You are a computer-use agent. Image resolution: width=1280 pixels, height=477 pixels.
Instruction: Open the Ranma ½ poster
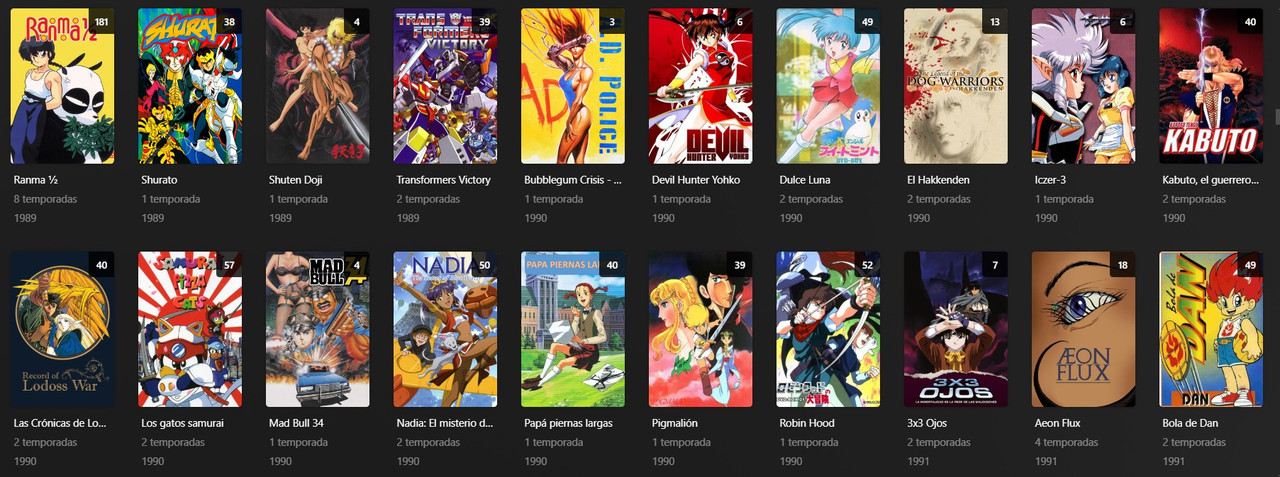pyautogui.click(x=62, y=86)
